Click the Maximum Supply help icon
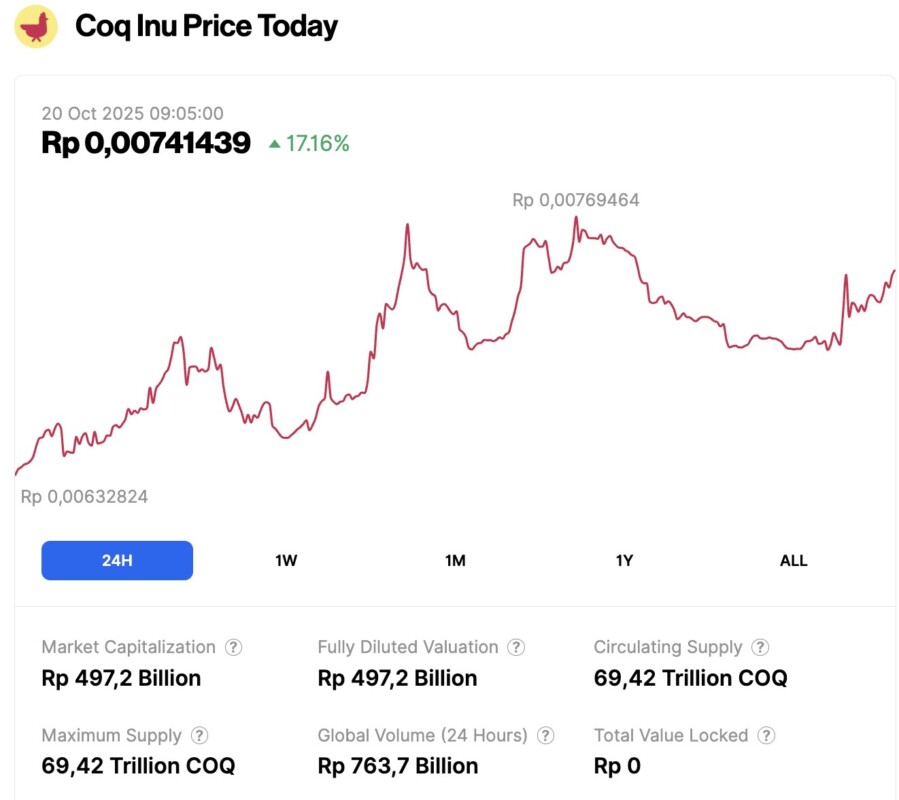 coord(199,736)
